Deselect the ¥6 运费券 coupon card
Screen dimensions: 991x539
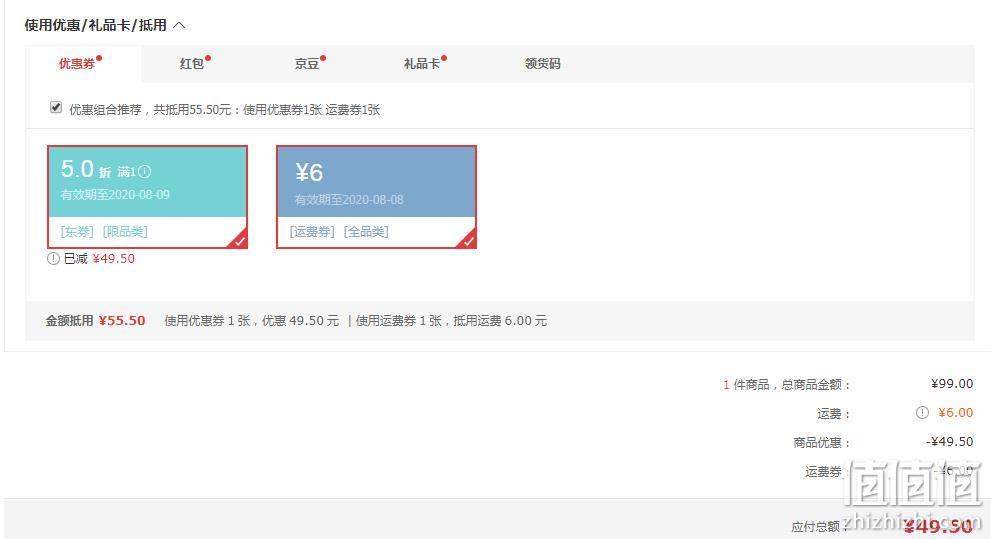coord(376,197)
